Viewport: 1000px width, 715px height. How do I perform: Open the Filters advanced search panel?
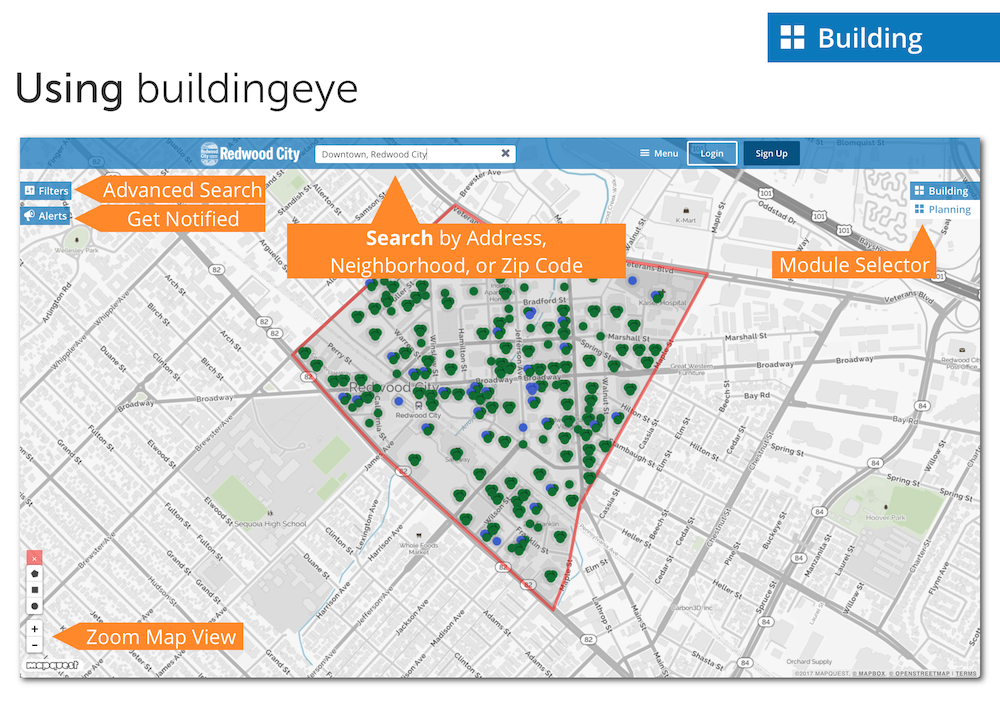click(46, 191)
